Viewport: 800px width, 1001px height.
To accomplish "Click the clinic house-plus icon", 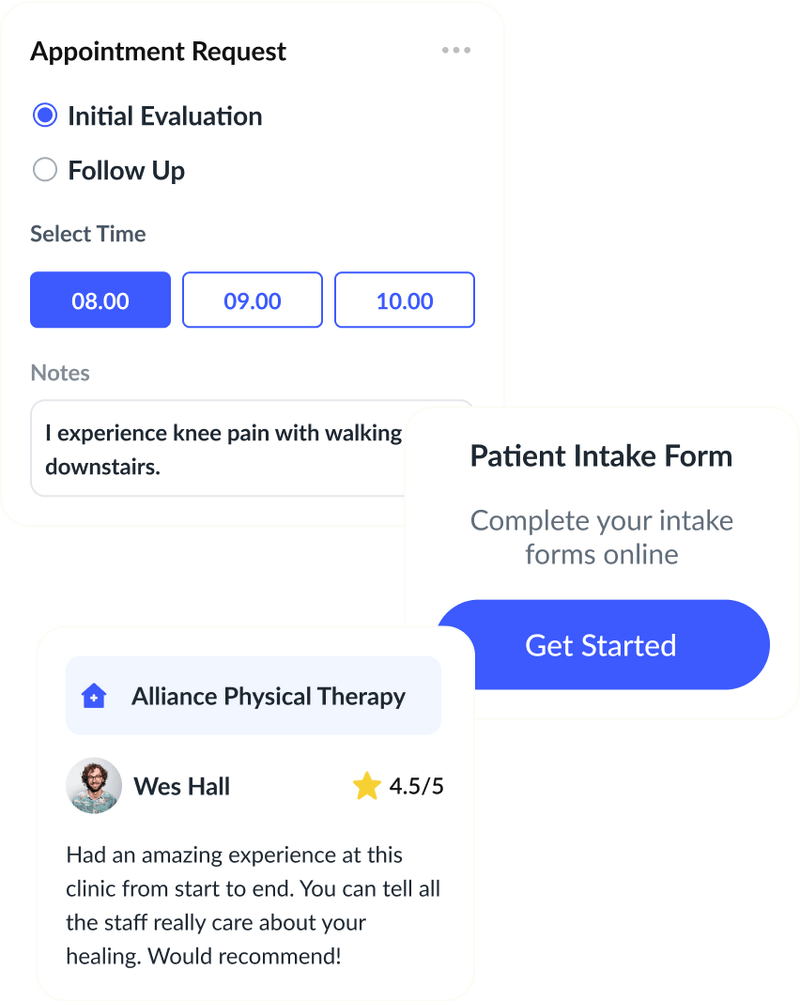I will [93, 696].
